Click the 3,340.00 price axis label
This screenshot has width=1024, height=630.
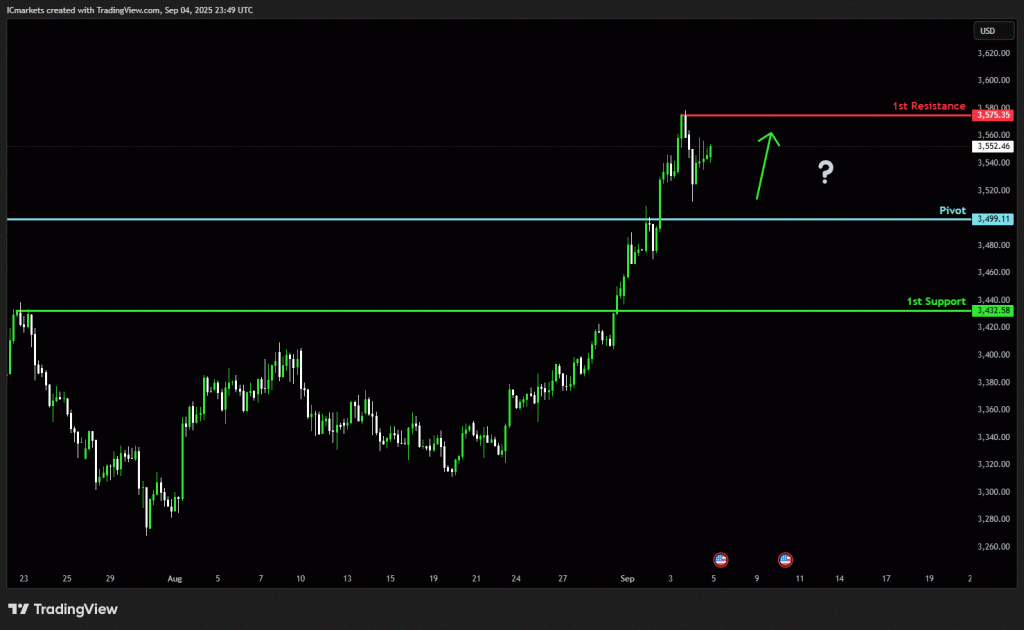pos(993,437)
